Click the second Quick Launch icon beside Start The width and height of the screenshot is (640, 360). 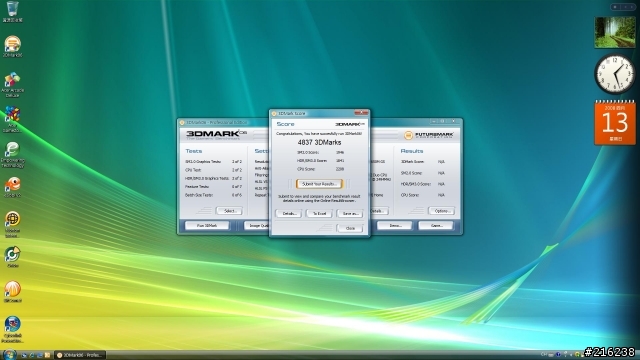point(32,355)
